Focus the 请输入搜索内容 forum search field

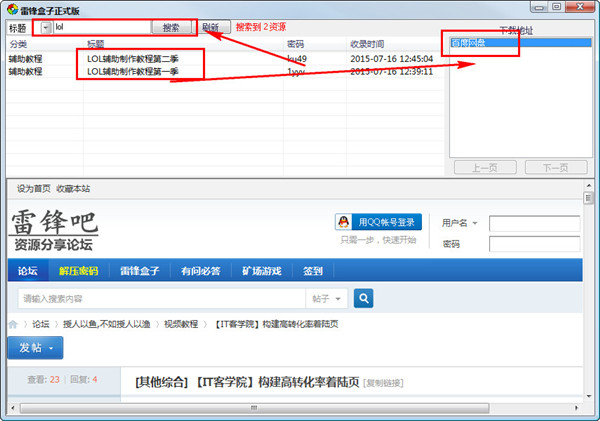(161, 299)
